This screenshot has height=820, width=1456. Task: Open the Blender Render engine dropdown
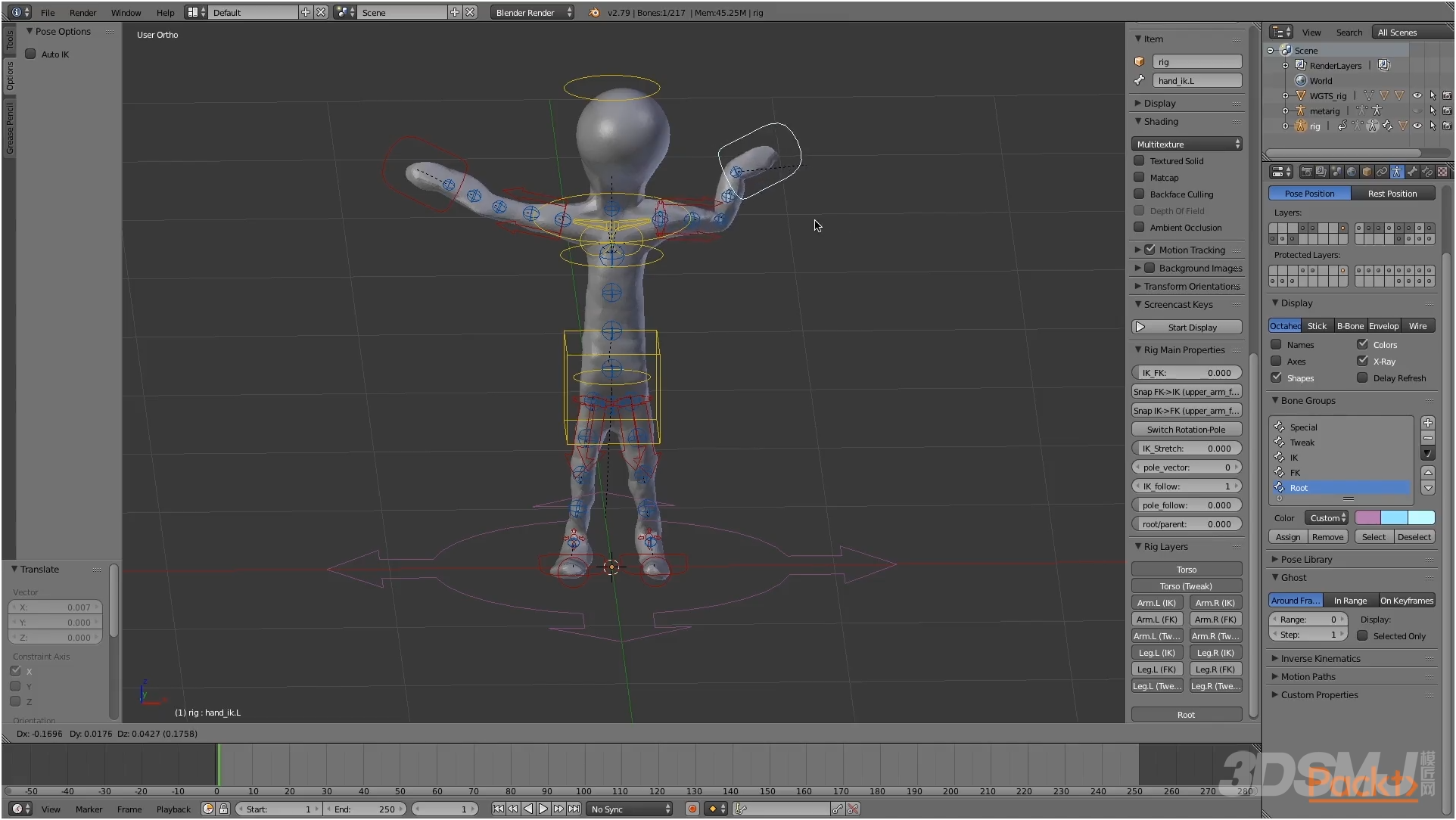pos(533,12)
